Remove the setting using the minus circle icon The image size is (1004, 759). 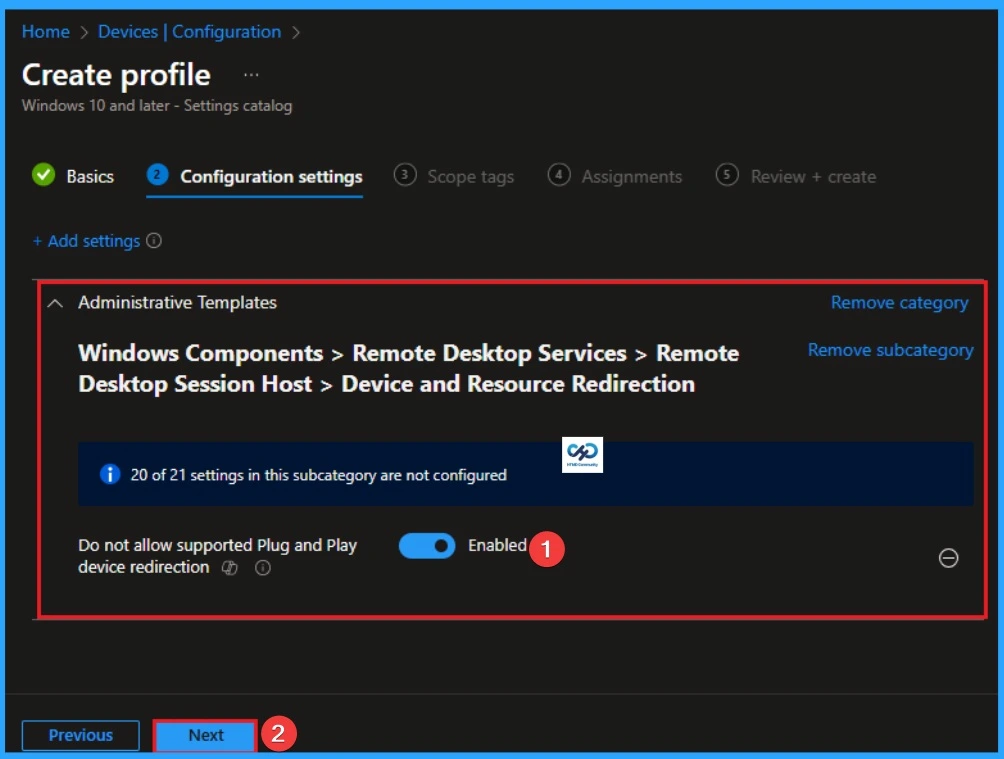click(948, 558)
